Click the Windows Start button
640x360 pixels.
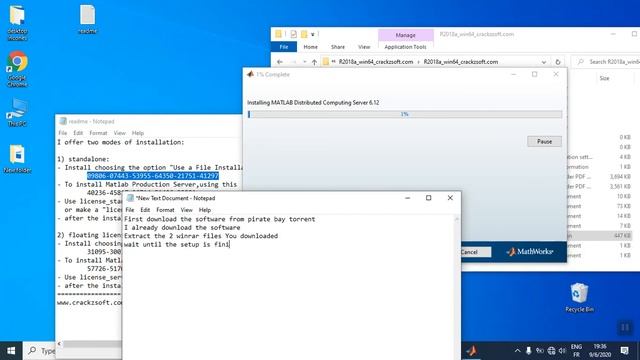coord(11,351)
